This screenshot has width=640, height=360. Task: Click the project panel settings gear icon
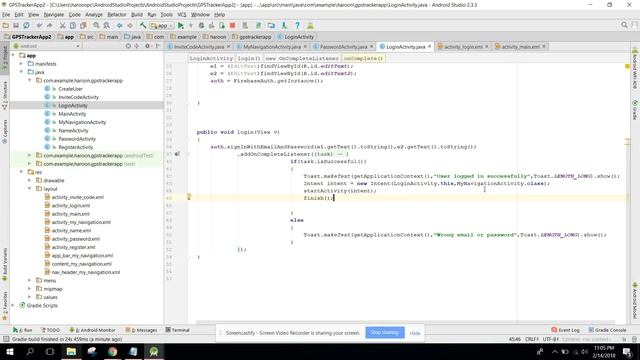coord(147,46)
